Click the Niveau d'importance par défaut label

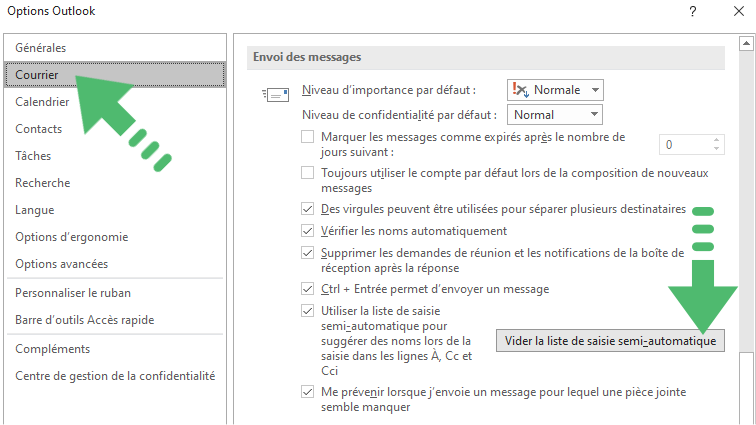tap(389, 90)
